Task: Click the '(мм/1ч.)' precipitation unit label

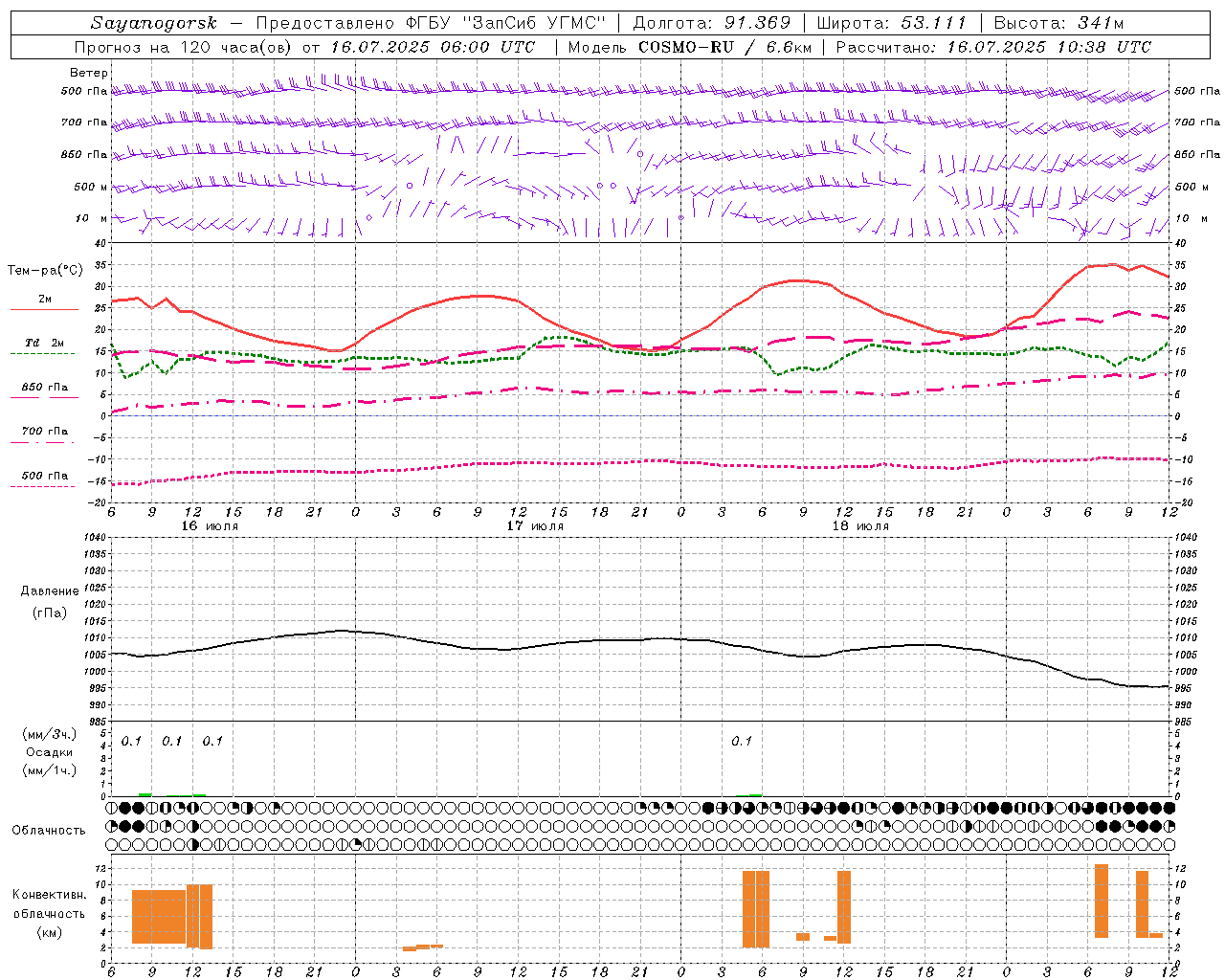Action: click(x=50, y=770)
